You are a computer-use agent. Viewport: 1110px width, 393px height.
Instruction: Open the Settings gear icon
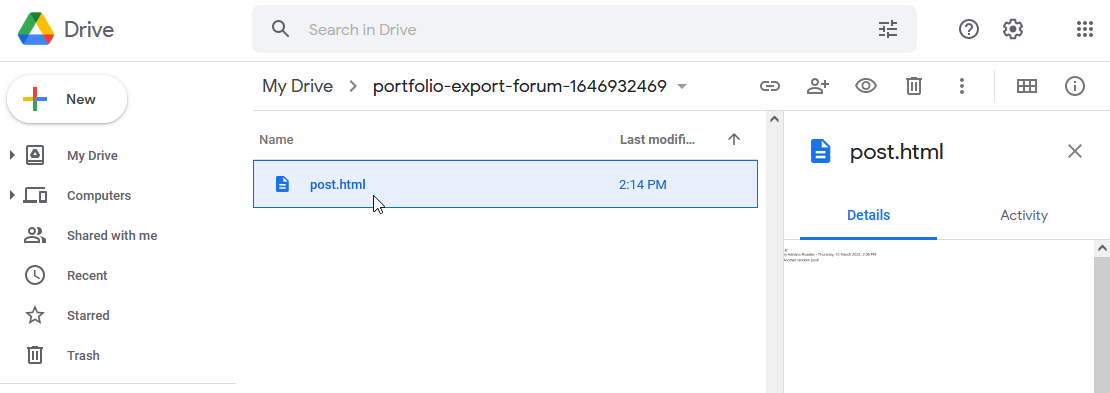tap(1013, 29)
